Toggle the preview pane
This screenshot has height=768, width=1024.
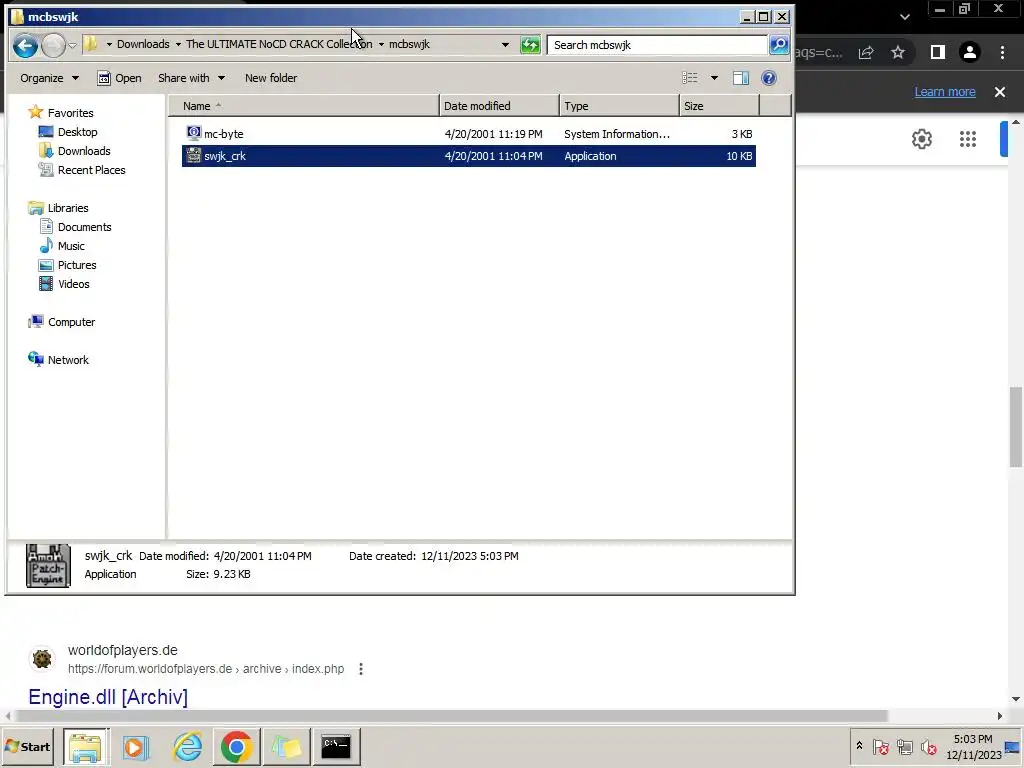[741, 78]
